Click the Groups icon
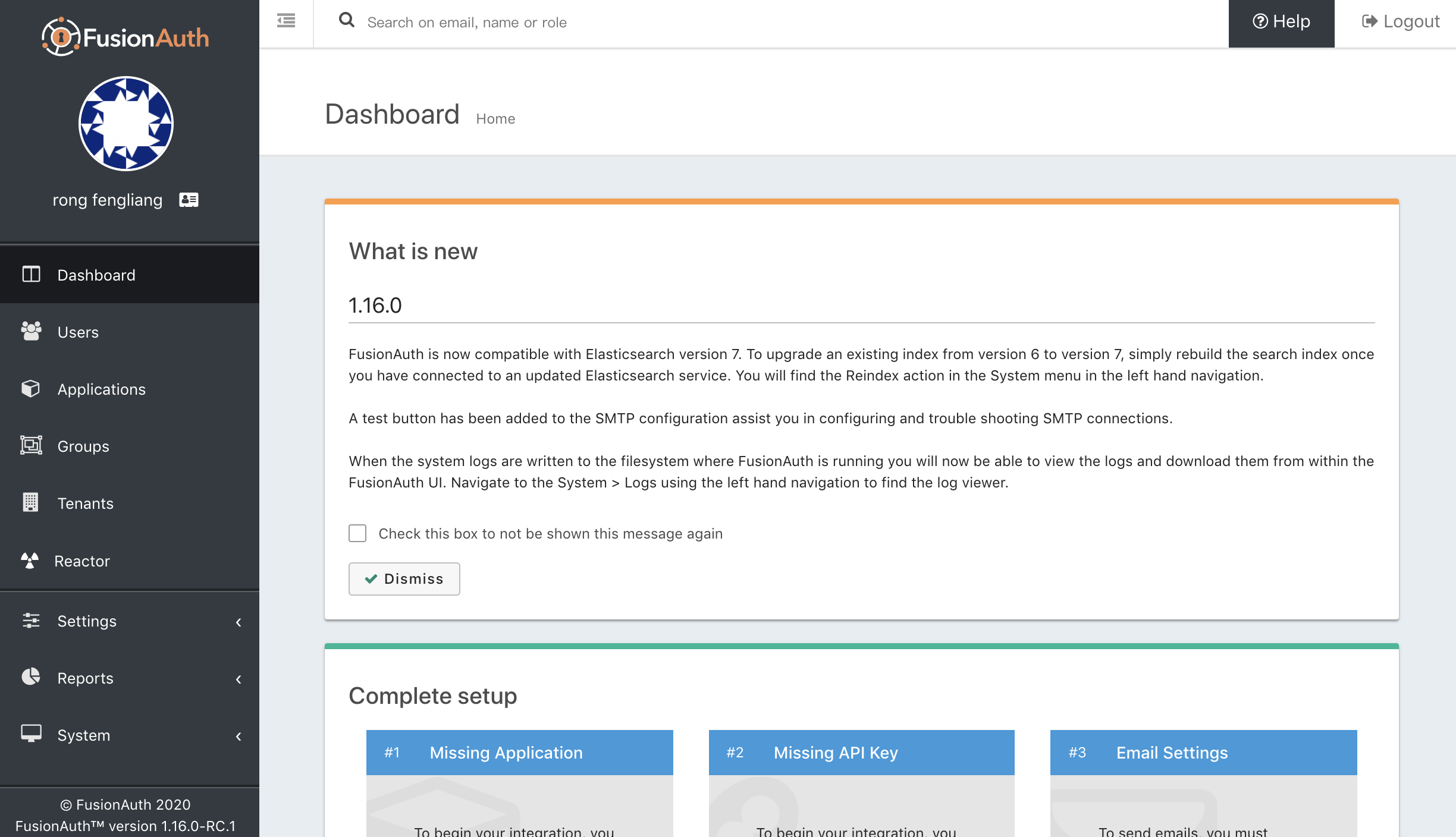 coord(31,445)
